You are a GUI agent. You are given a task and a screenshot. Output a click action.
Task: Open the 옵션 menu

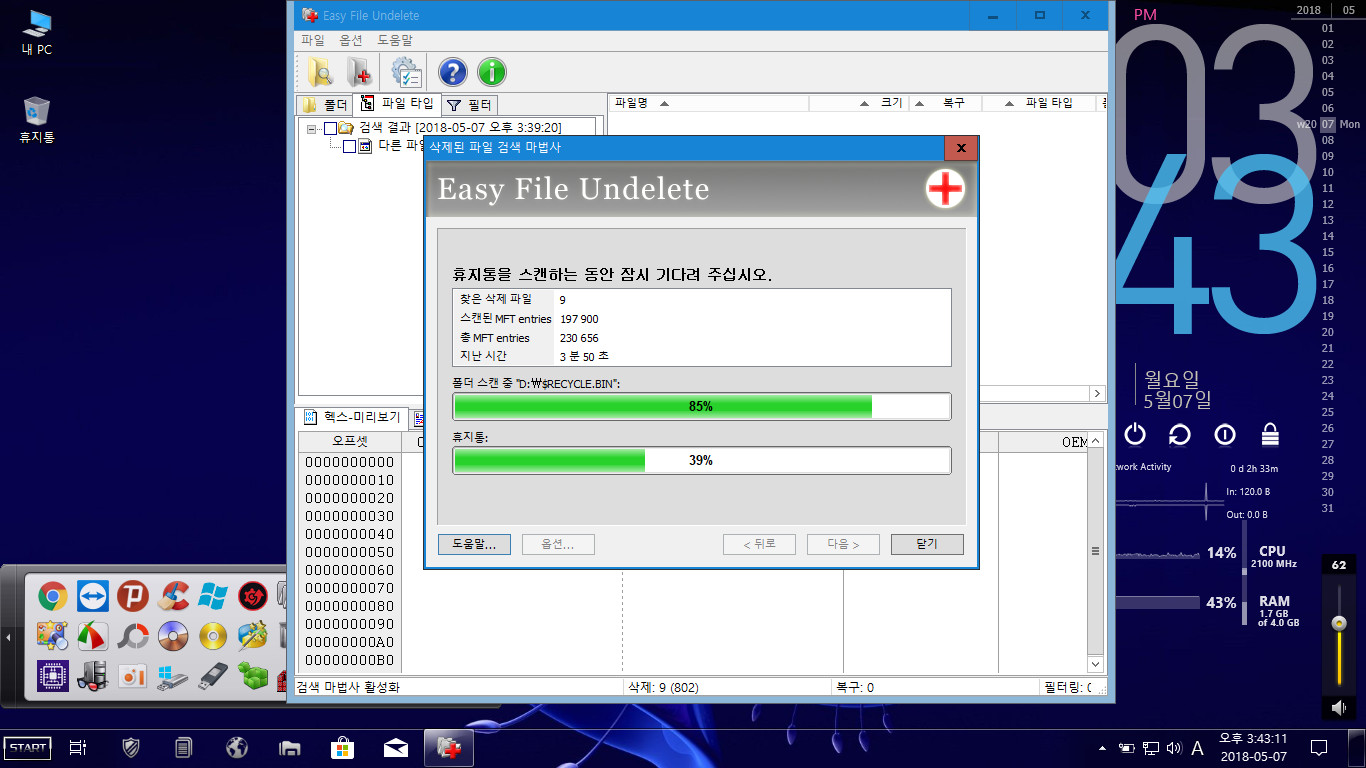[351, 40]
